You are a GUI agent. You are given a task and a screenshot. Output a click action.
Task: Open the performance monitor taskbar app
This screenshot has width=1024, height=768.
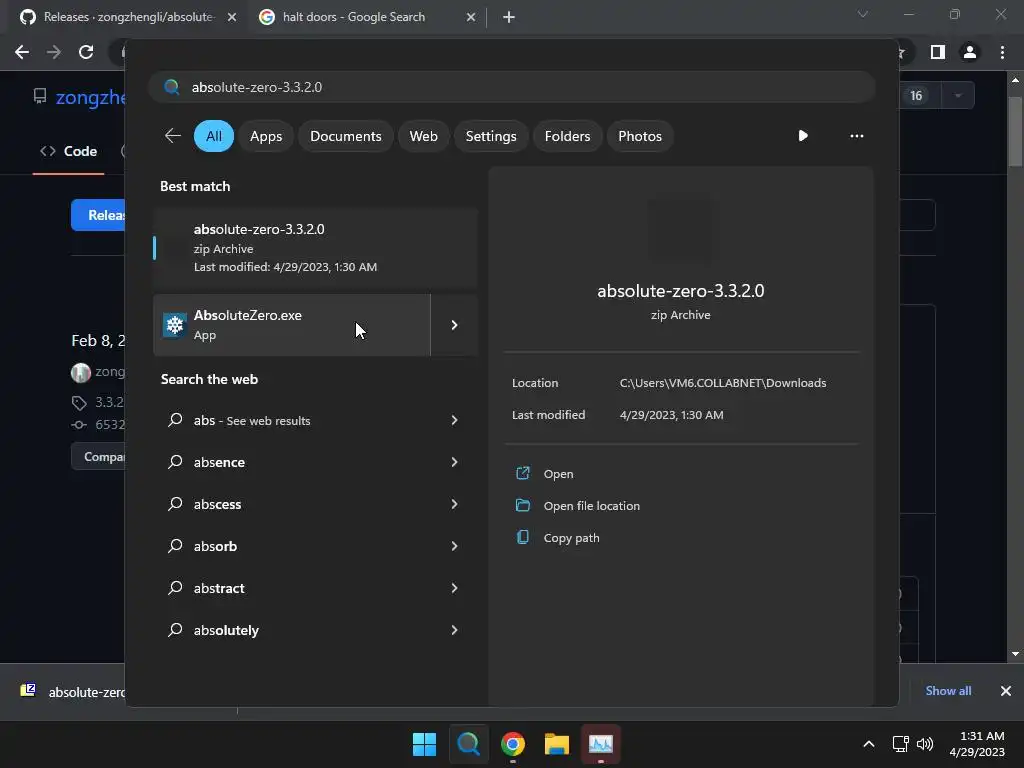[601, 744]
